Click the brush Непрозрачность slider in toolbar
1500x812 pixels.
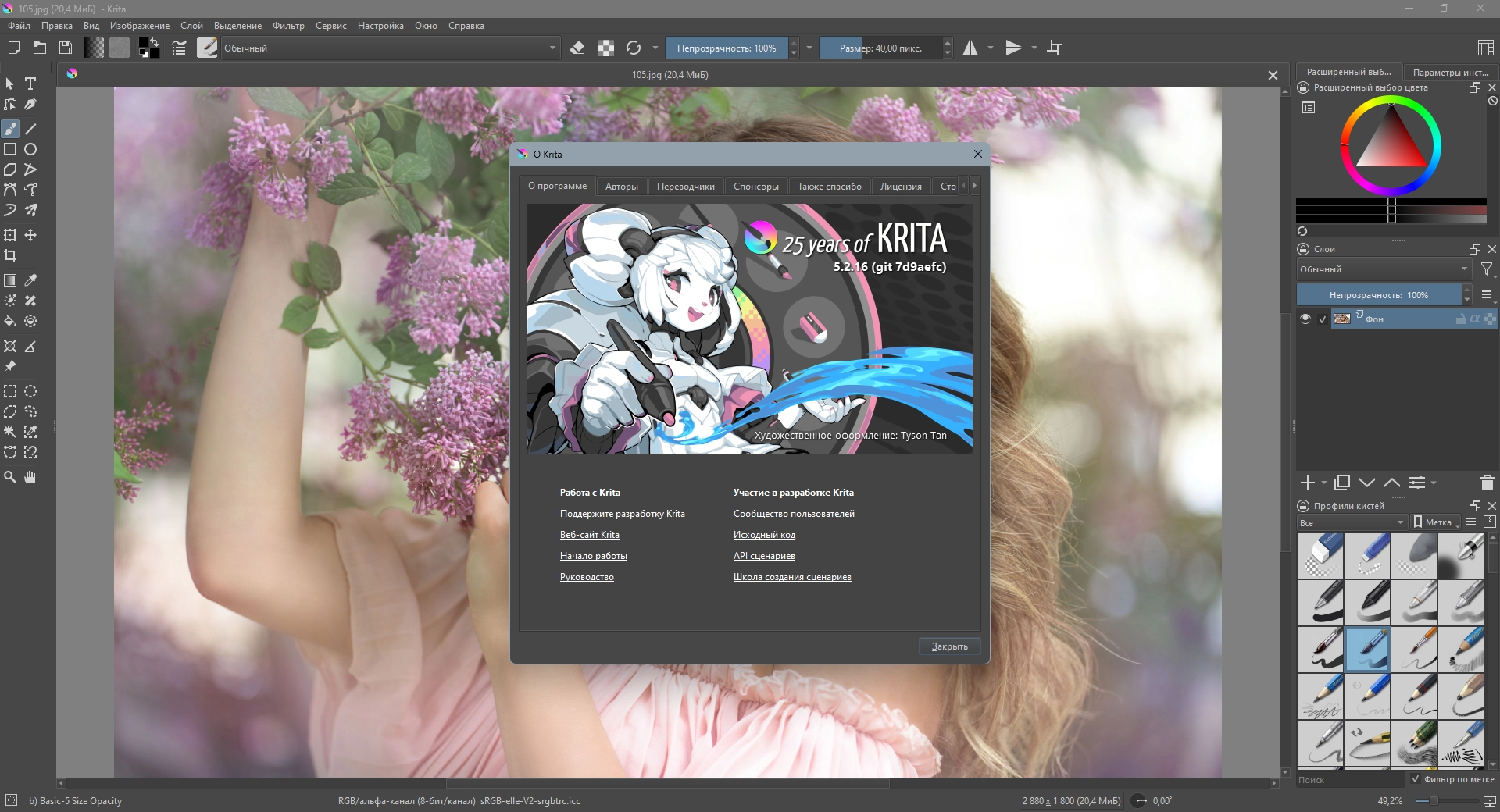point(727,48)
